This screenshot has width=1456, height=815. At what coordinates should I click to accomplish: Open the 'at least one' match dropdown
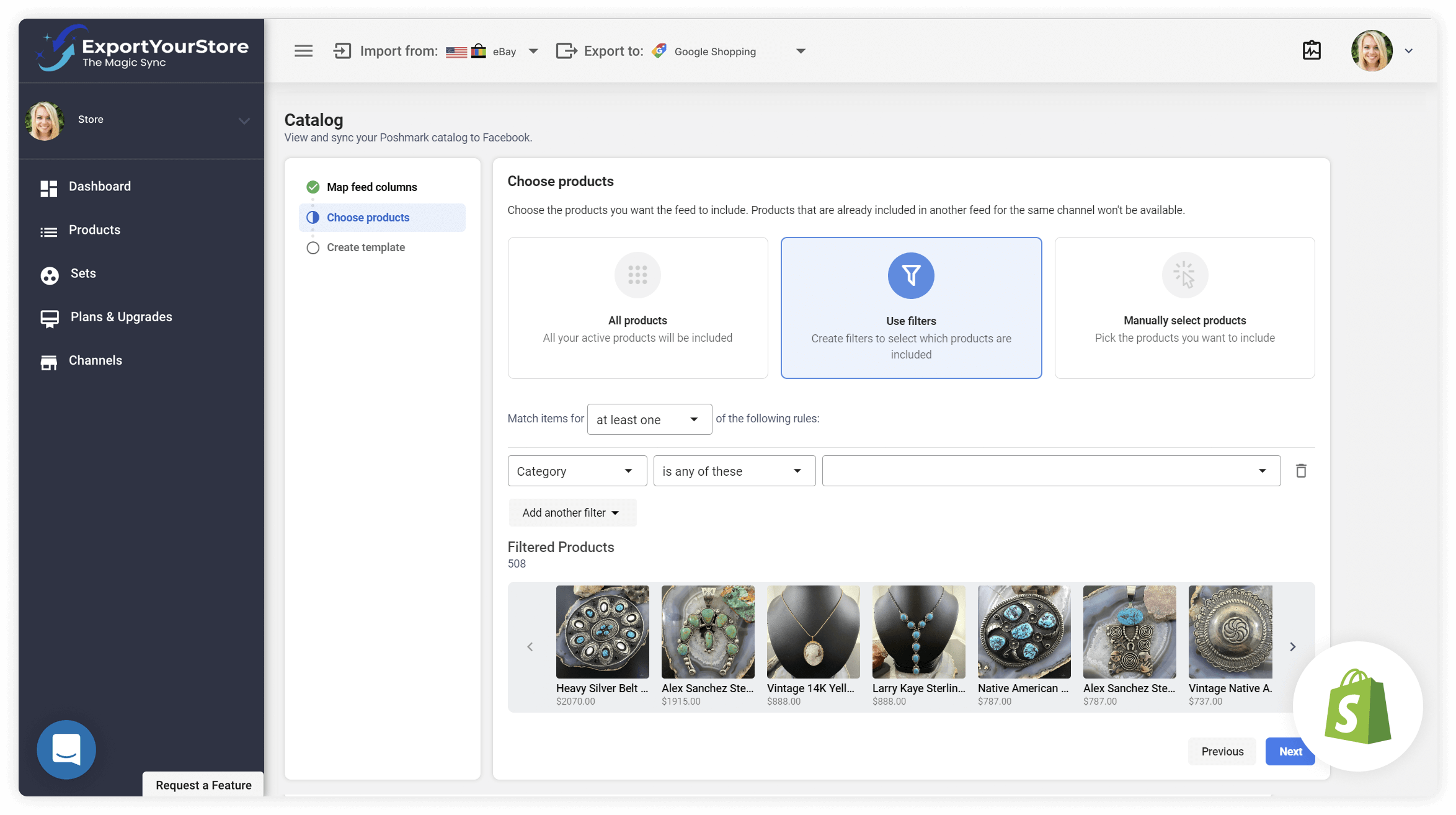pyautogui.click(x=649, y=420)
